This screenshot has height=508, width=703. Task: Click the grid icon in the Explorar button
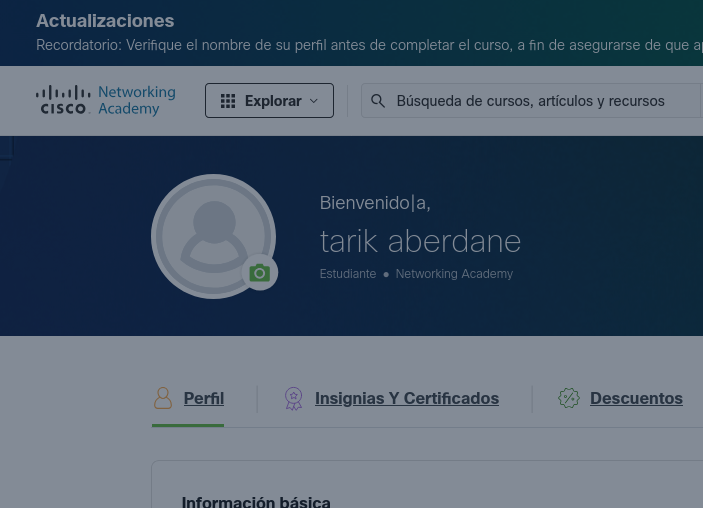(228, 101)
